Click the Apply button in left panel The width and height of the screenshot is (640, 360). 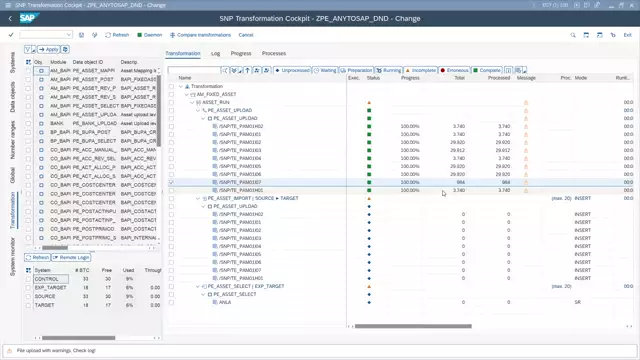(x=49, y=49)
